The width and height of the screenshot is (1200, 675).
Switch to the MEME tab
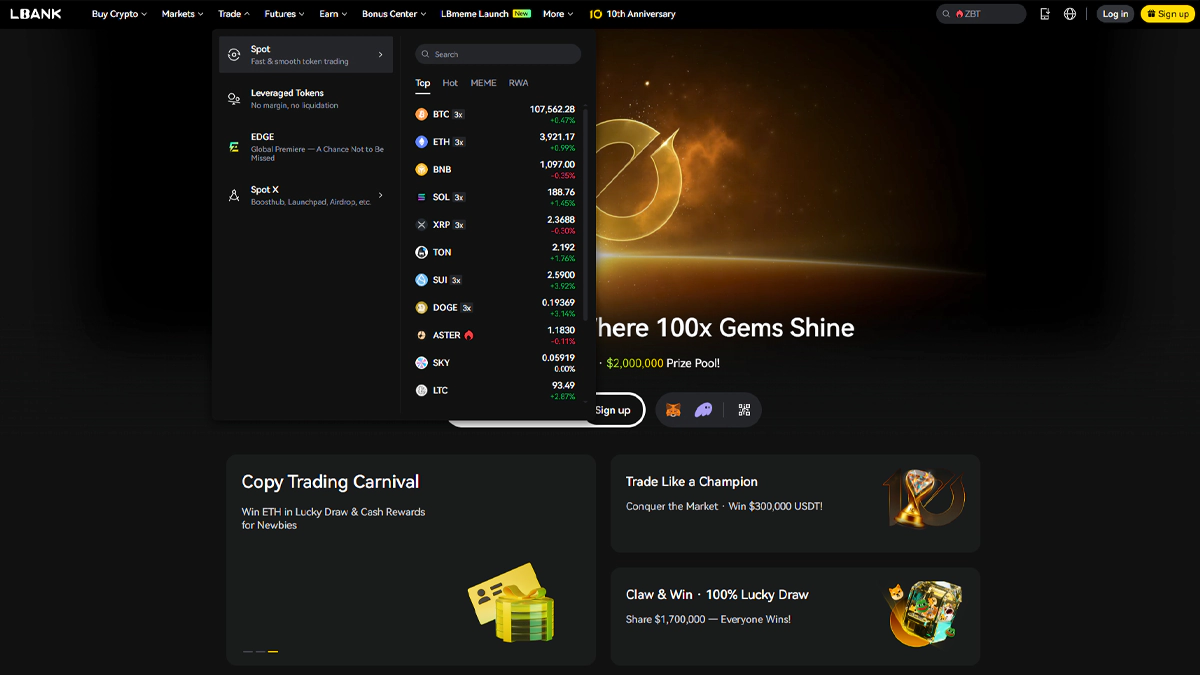[x=483, y=83]
